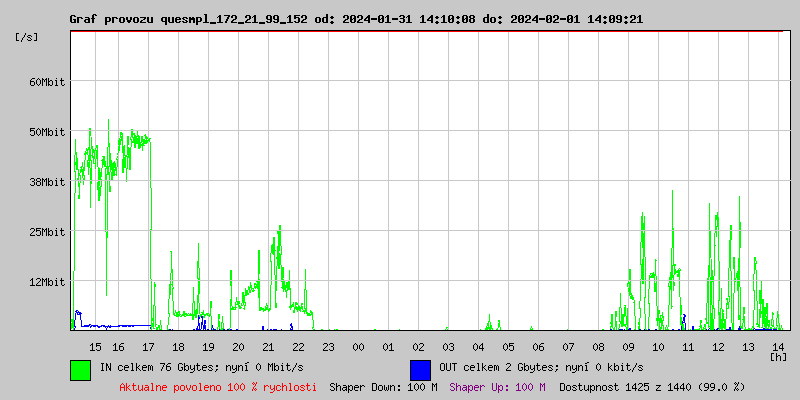Click the 'Shaper Down: 100 M' text
Screen dimensions: 800x400
tap(383, 386)
